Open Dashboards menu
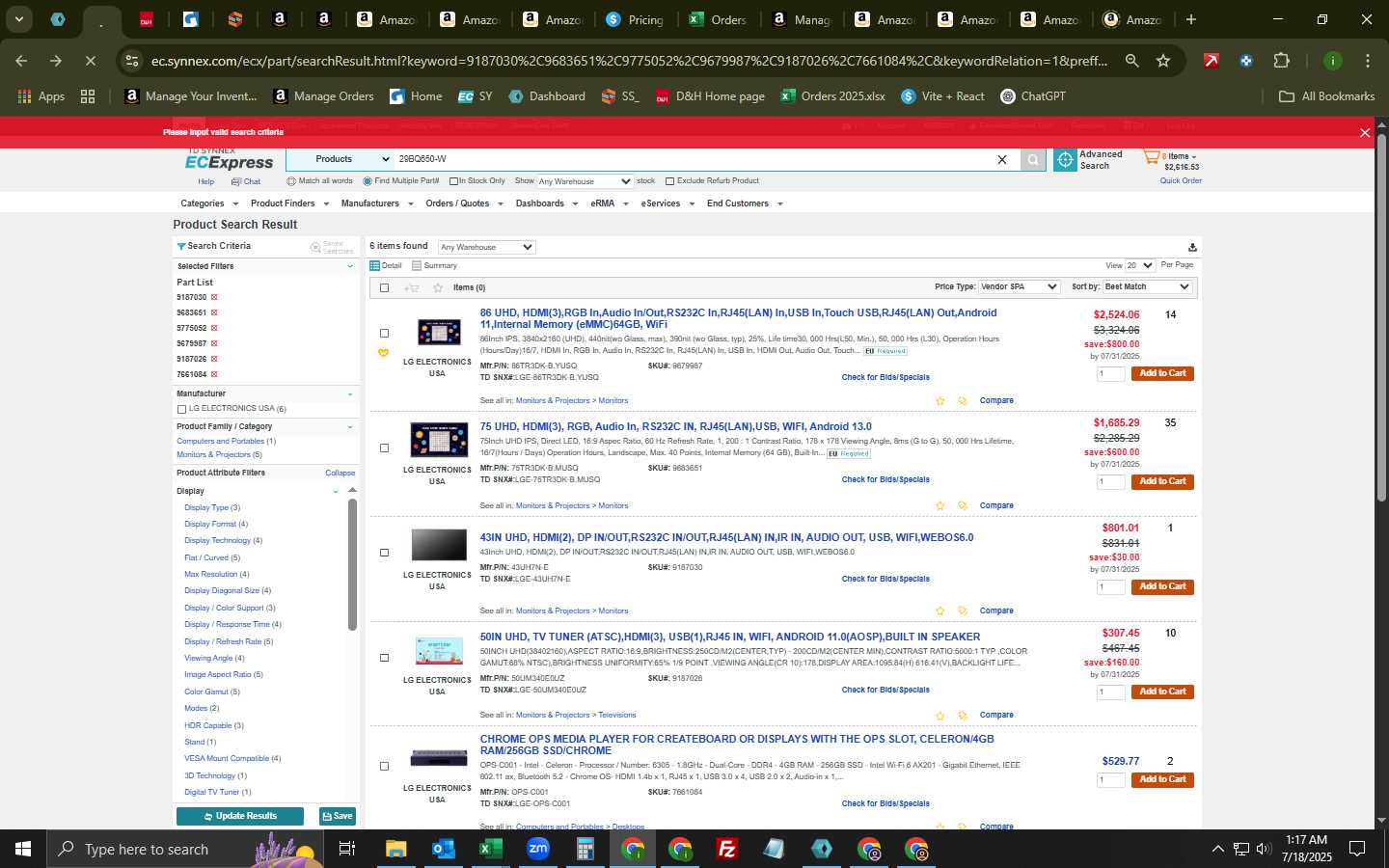Viewport: 1389px width, 868px height. click(547, 203)
